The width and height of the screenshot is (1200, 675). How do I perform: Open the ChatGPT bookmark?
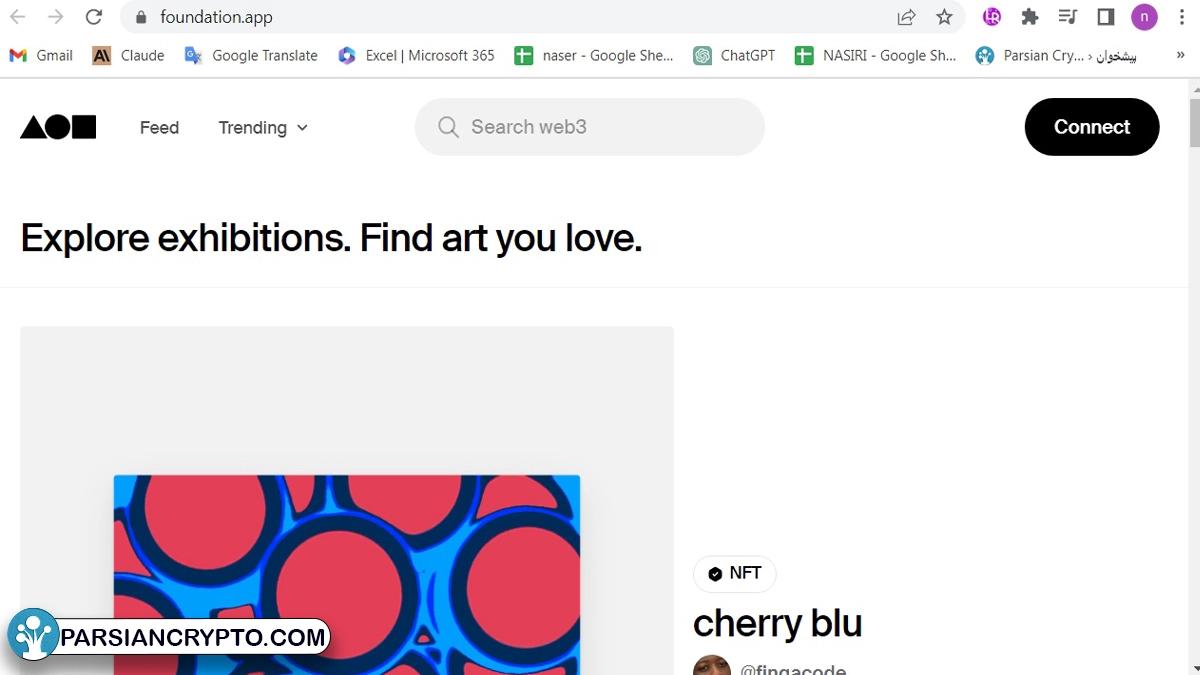point(735,56)
